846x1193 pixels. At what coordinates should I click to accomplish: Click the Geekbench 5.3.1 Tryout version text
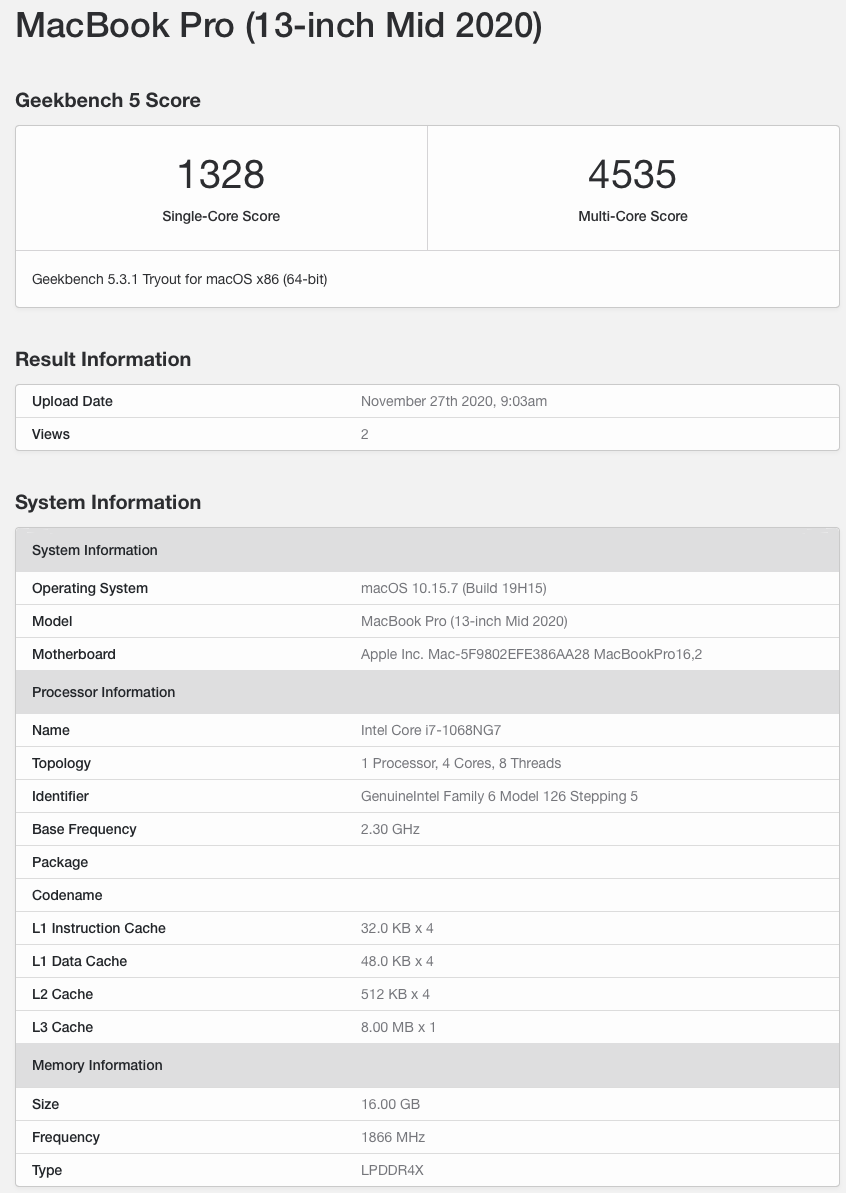pyautogui.click(x=180, y=279)
